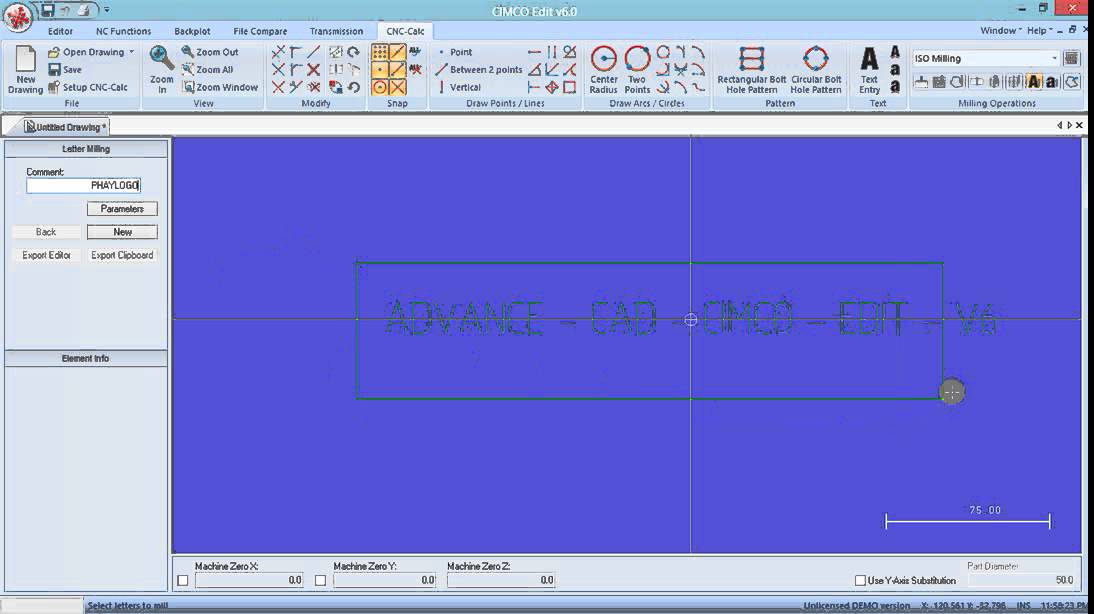Viewport: 1094px width, 614px height.
Task: Enable Use Y-Axis Substitution checkbox
Action: (x=860, y=581)
